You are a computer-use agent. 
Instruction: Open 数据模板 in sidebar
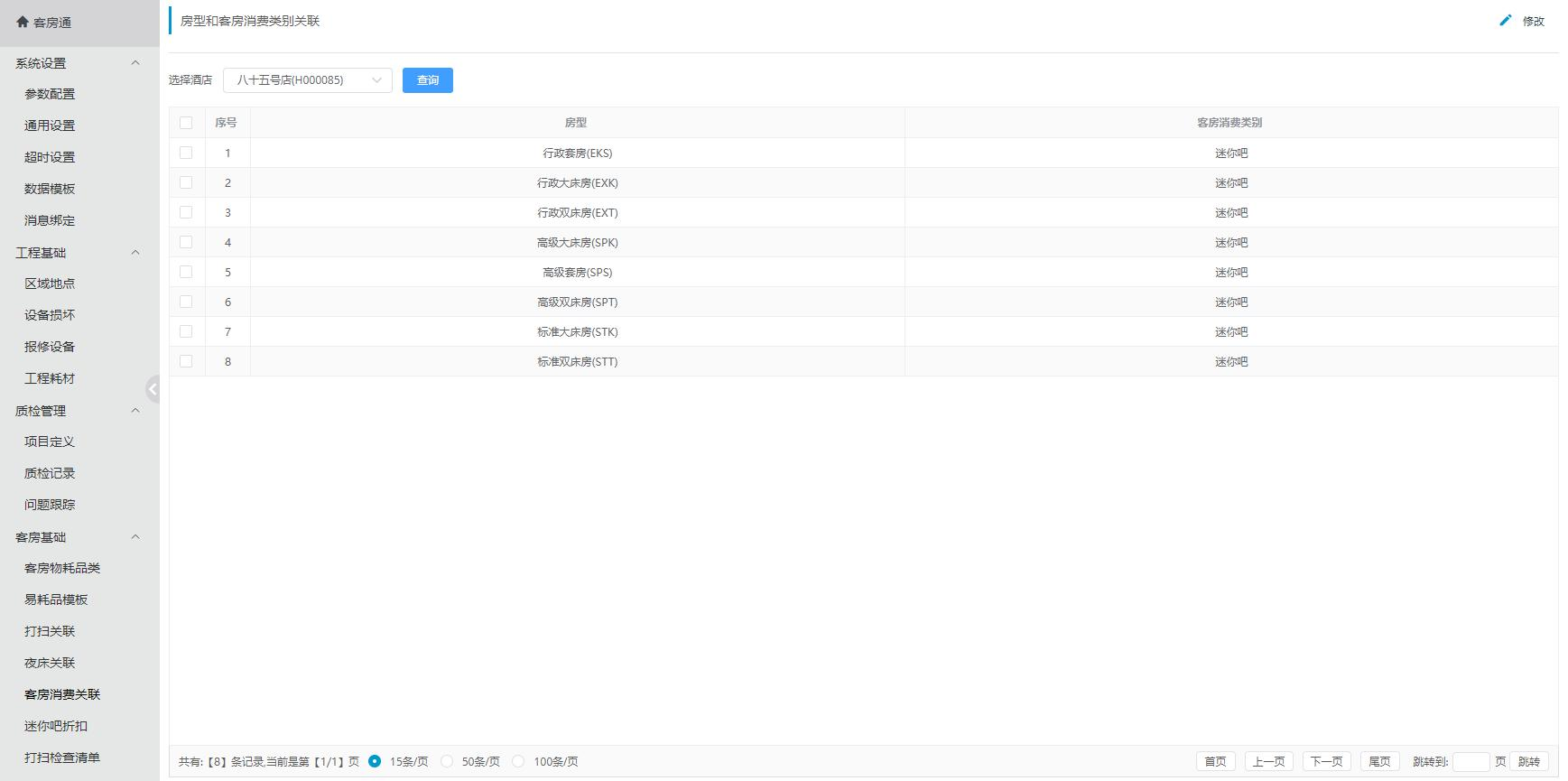[x=50, y=189]
